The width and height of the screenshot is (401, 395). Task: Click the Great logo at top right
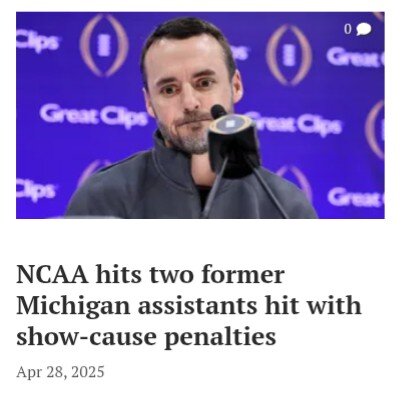point(355,57)
